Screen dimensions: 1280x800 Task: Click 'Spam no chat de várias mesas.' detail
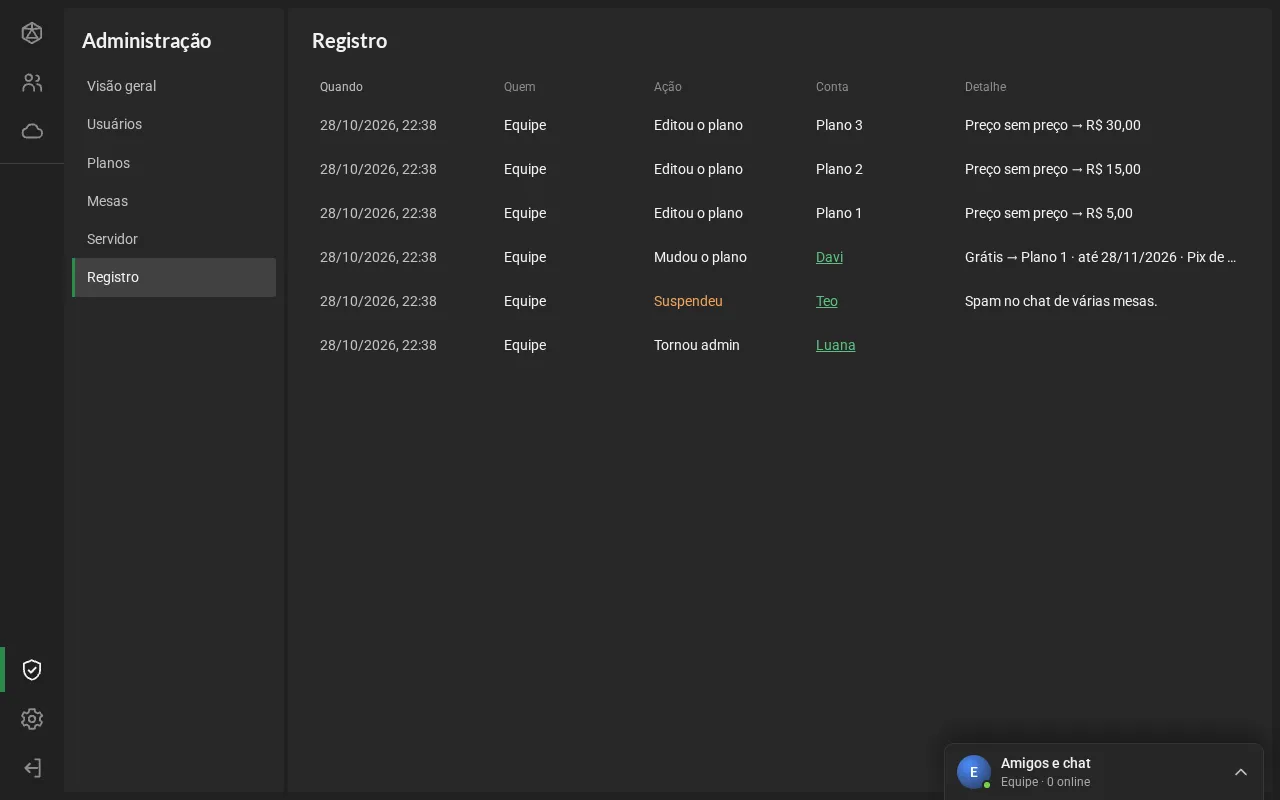click(1061, 301)
